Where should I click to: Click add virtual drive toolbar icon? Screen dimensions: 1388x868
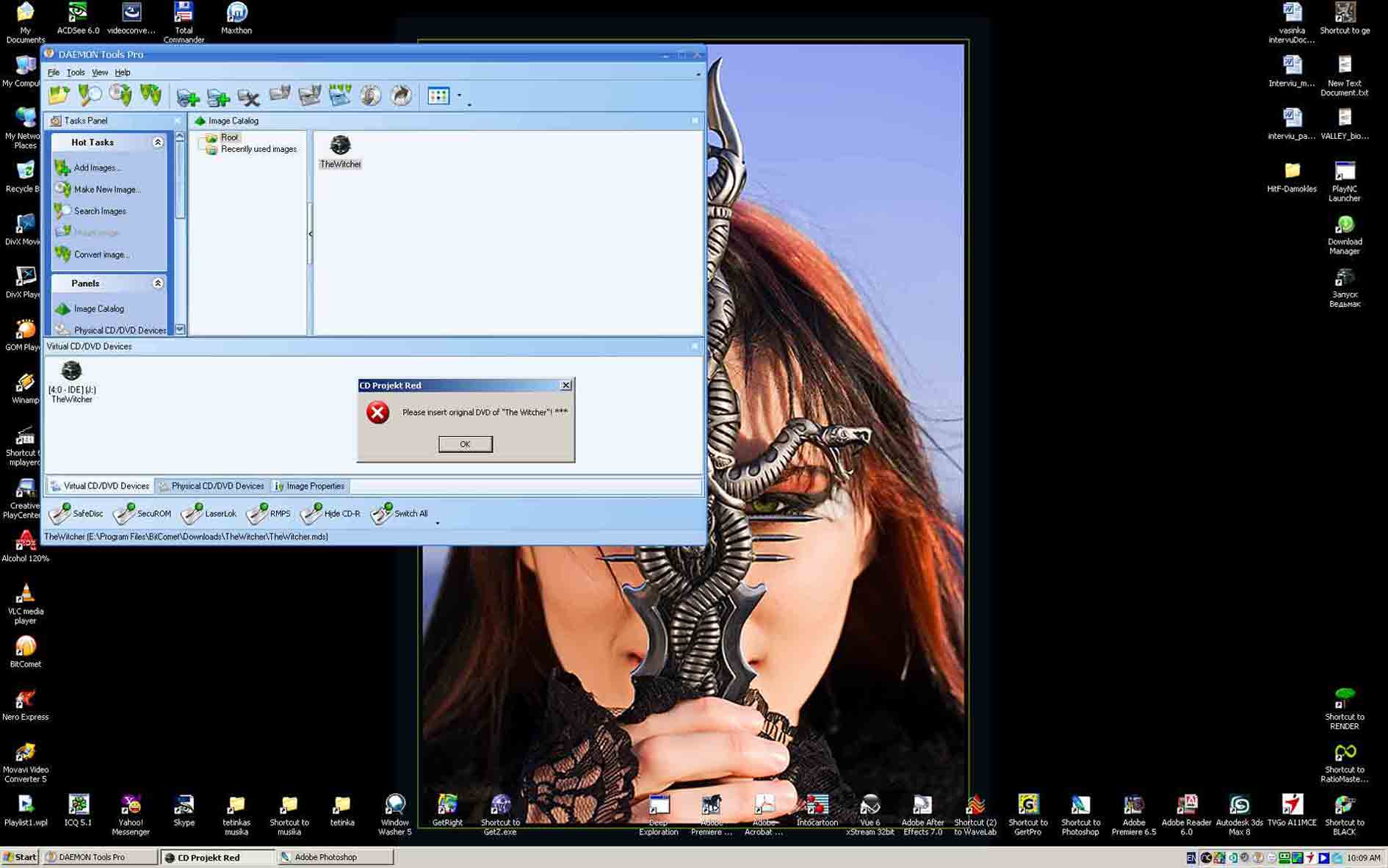tap(188, 95)
